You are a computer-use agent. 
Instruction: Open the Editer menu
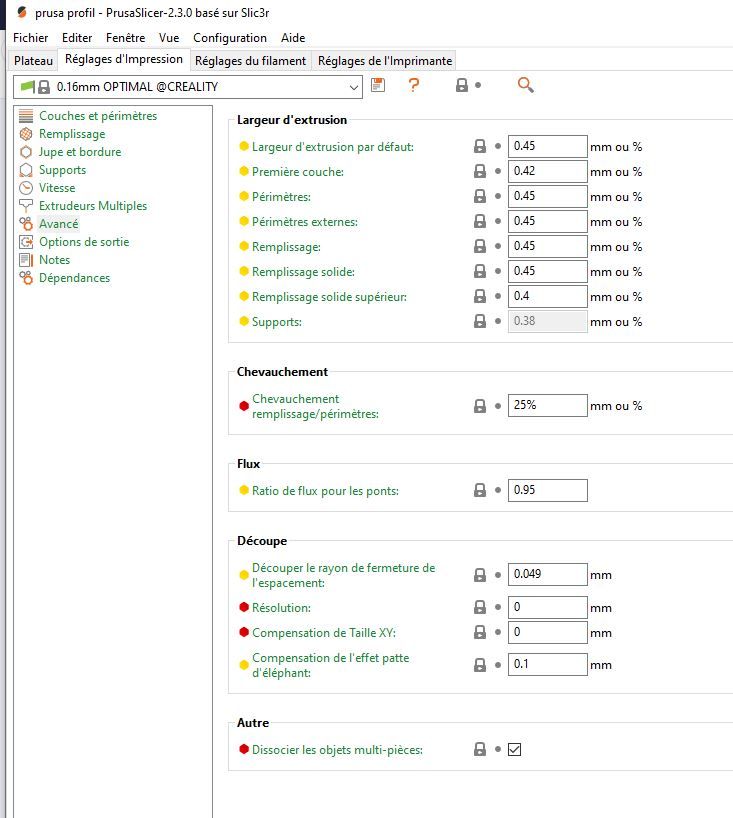point(77,38)
